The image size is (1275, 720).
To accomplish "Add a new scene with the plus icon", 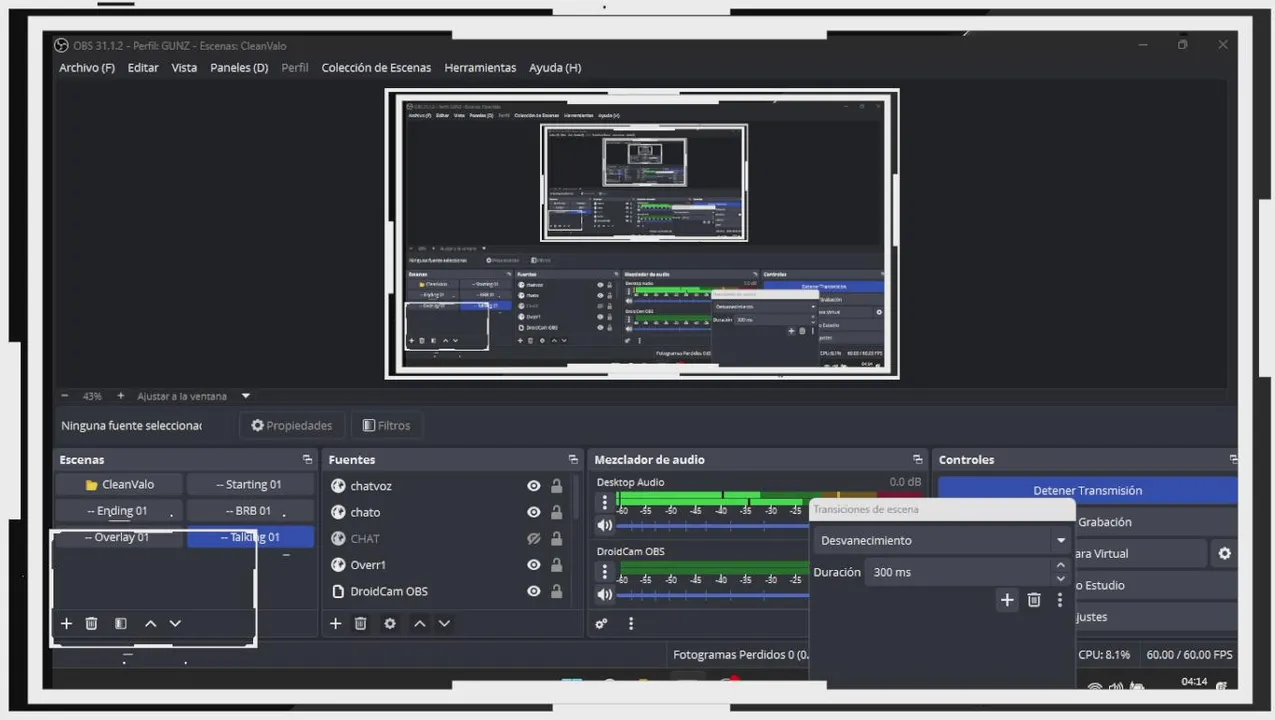I will (67, 623).
